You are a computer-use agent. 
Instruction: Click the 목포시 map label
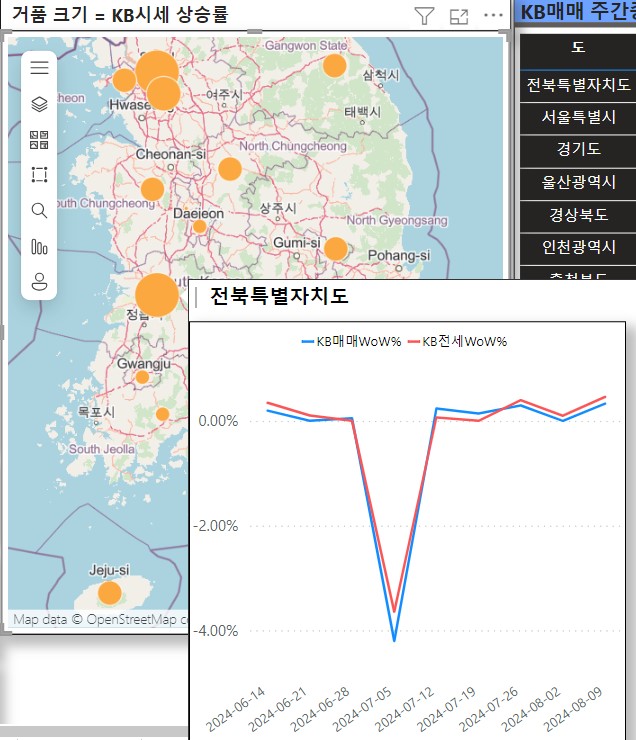(96, 412)
